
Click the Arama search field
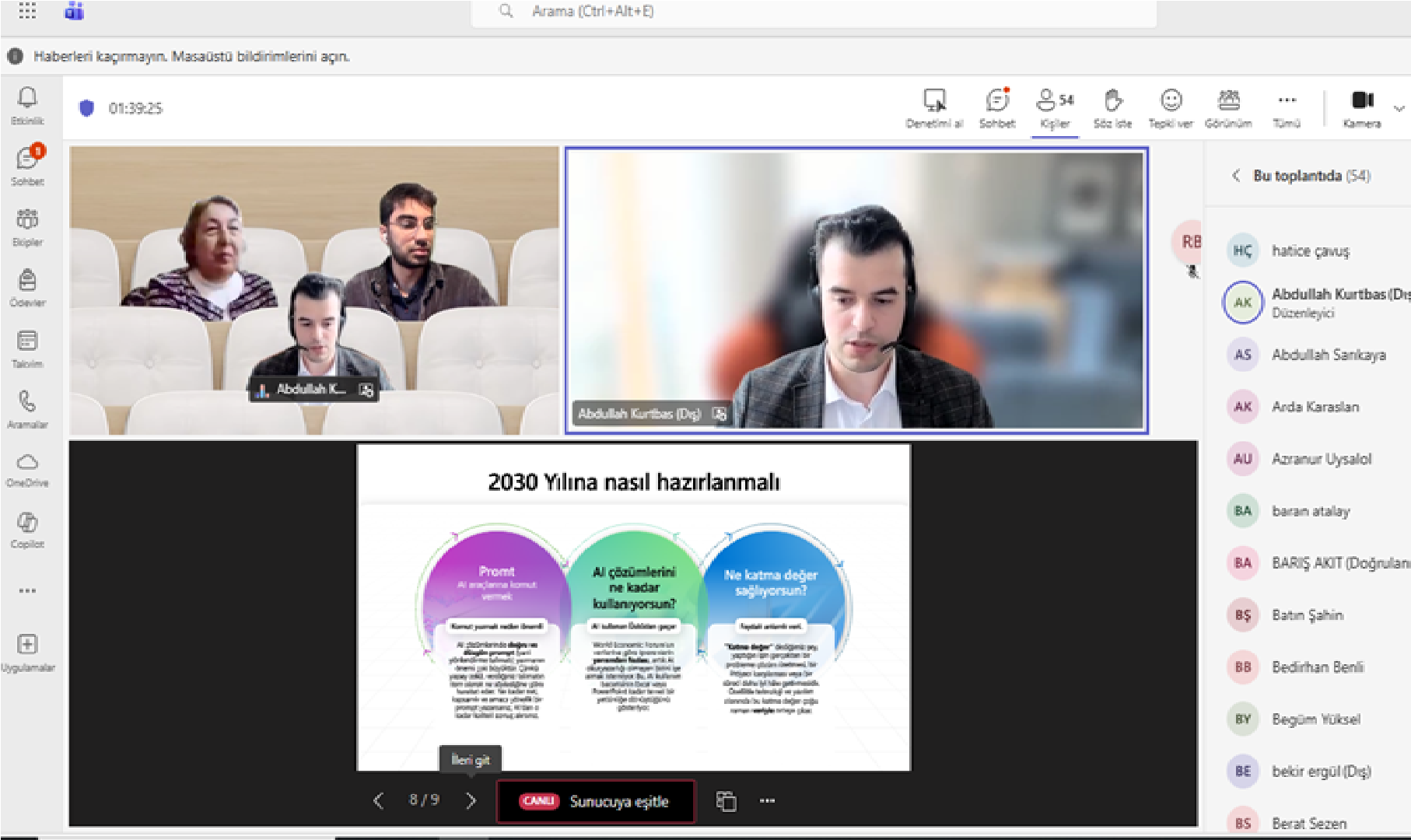813,12
